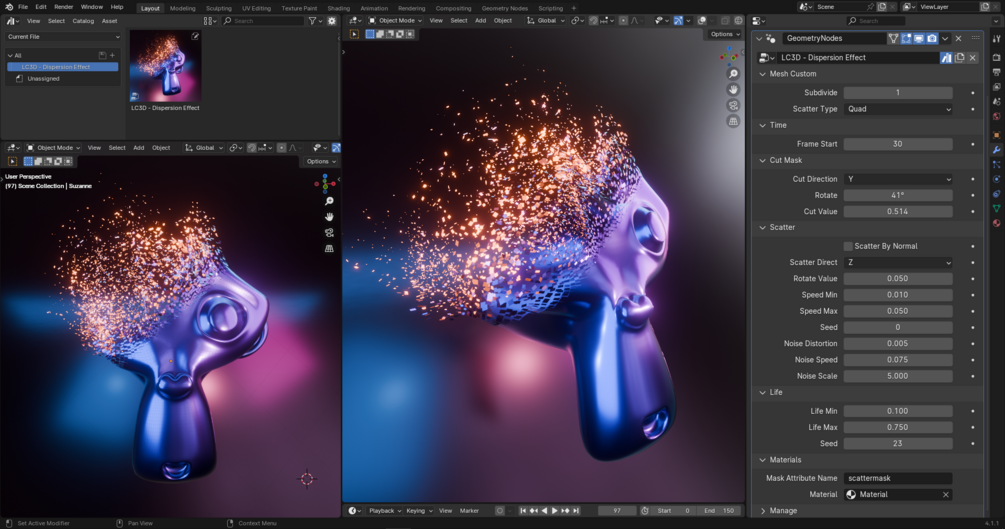The height and width of the screenshot is (529, 1005).
Task: Open the Render menu
Action: 63,7
